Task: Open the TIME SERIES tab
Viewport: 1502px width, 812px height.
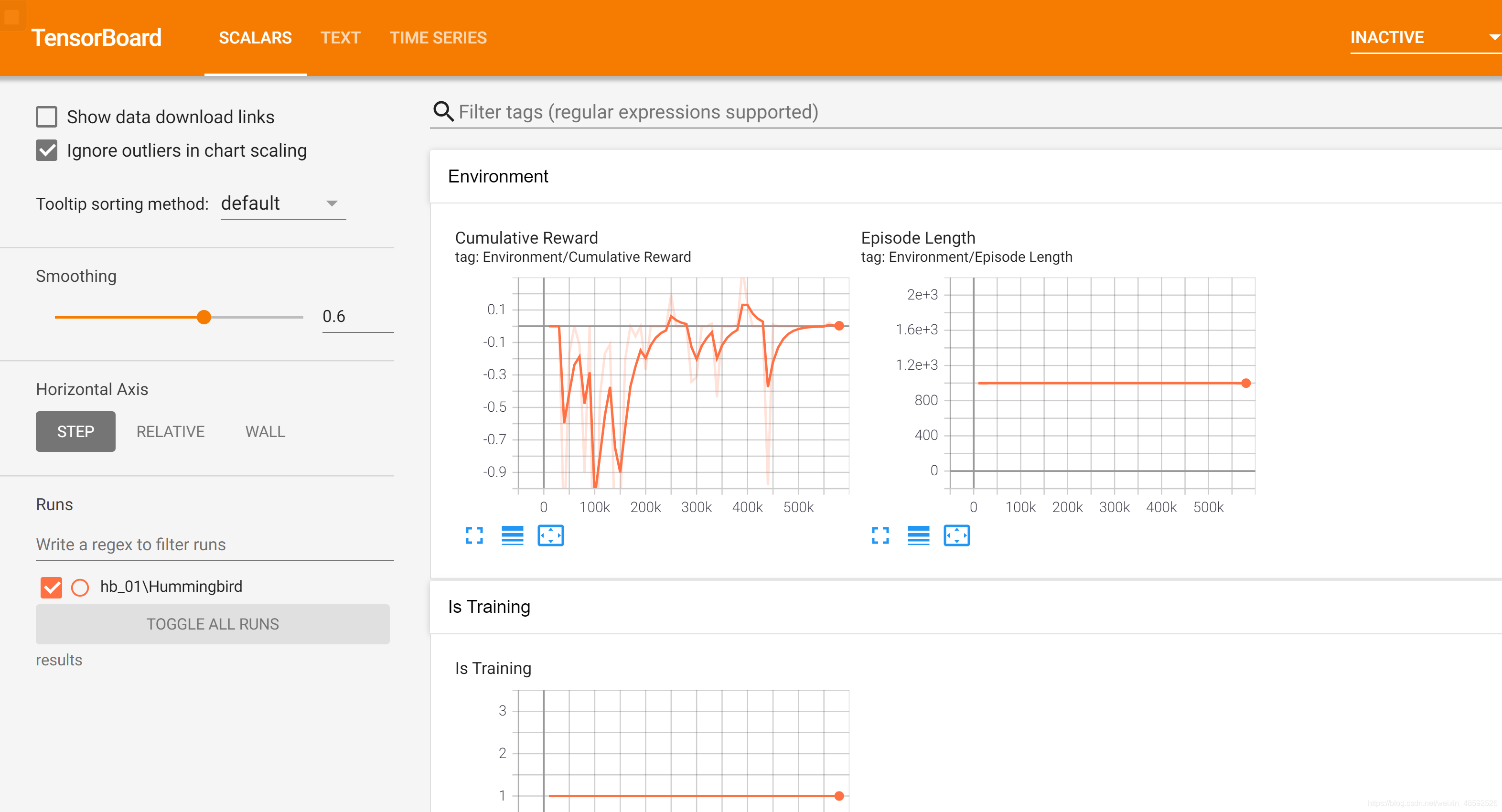Action: 438,38
